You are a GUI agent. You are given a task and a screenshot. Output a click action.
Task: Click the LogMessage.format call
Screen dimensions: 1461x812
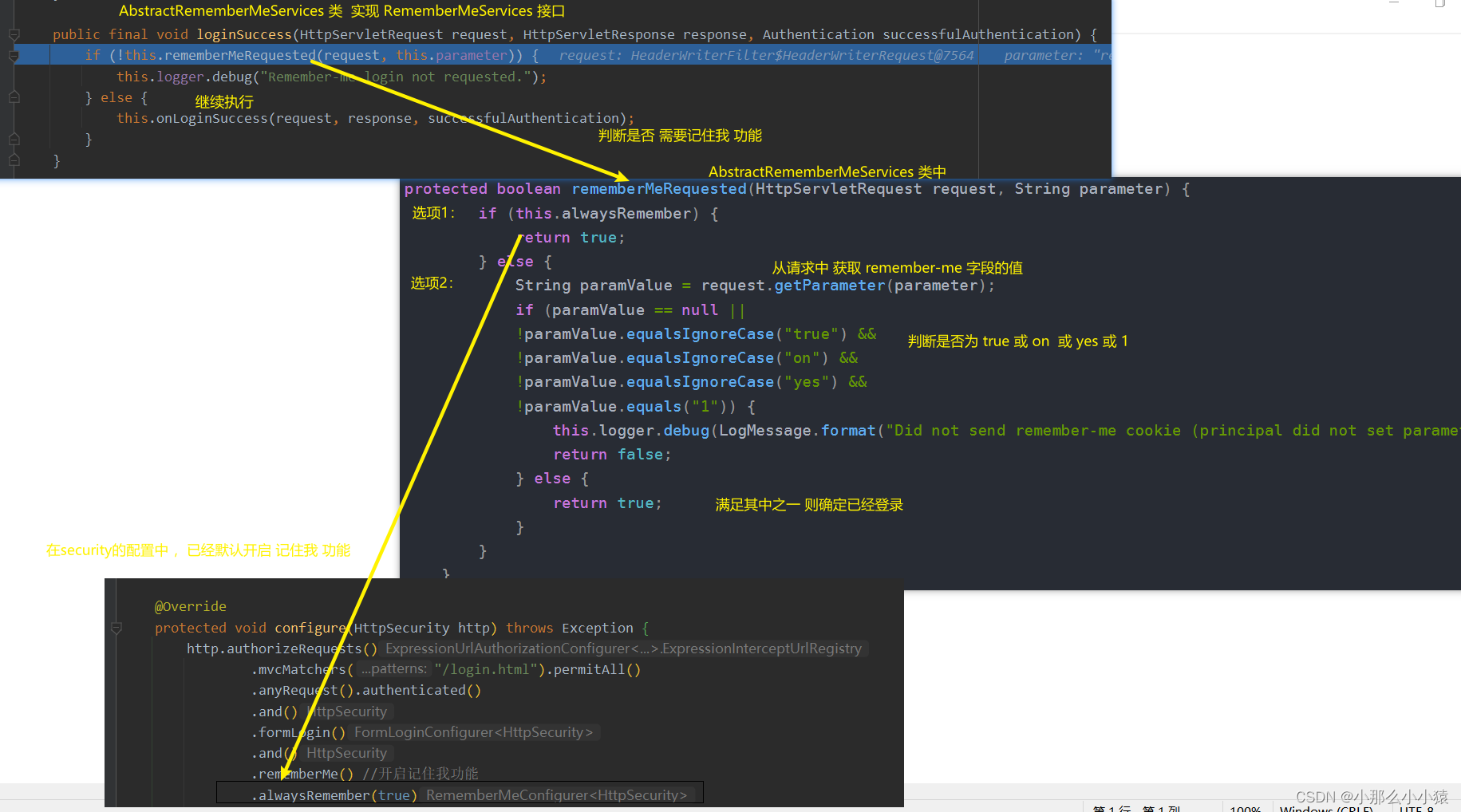pyautogui.click(x=796, y=431)
